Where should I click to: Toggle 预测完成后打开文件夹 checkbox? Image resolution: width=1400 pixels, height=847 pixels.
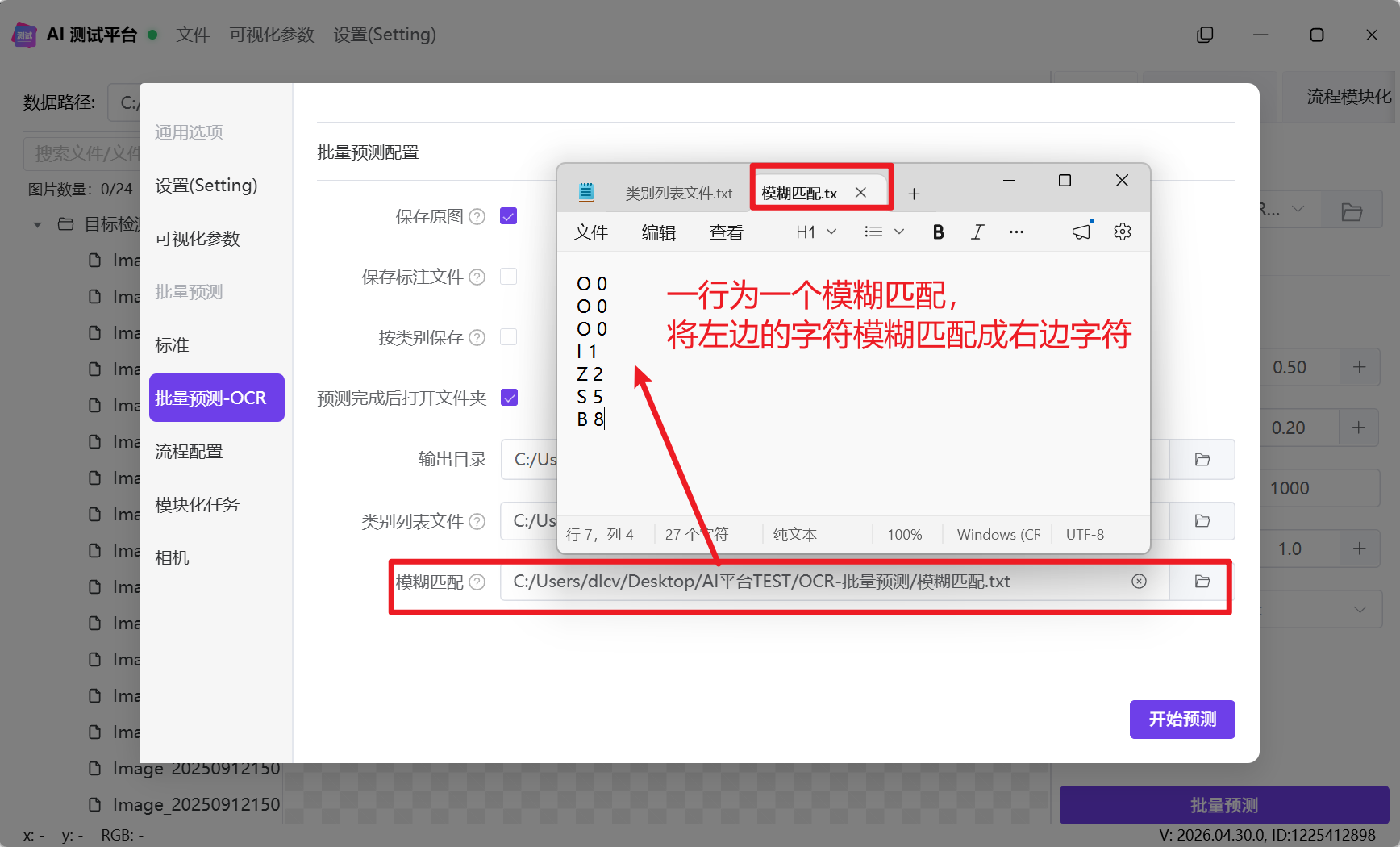coord(510,398)
